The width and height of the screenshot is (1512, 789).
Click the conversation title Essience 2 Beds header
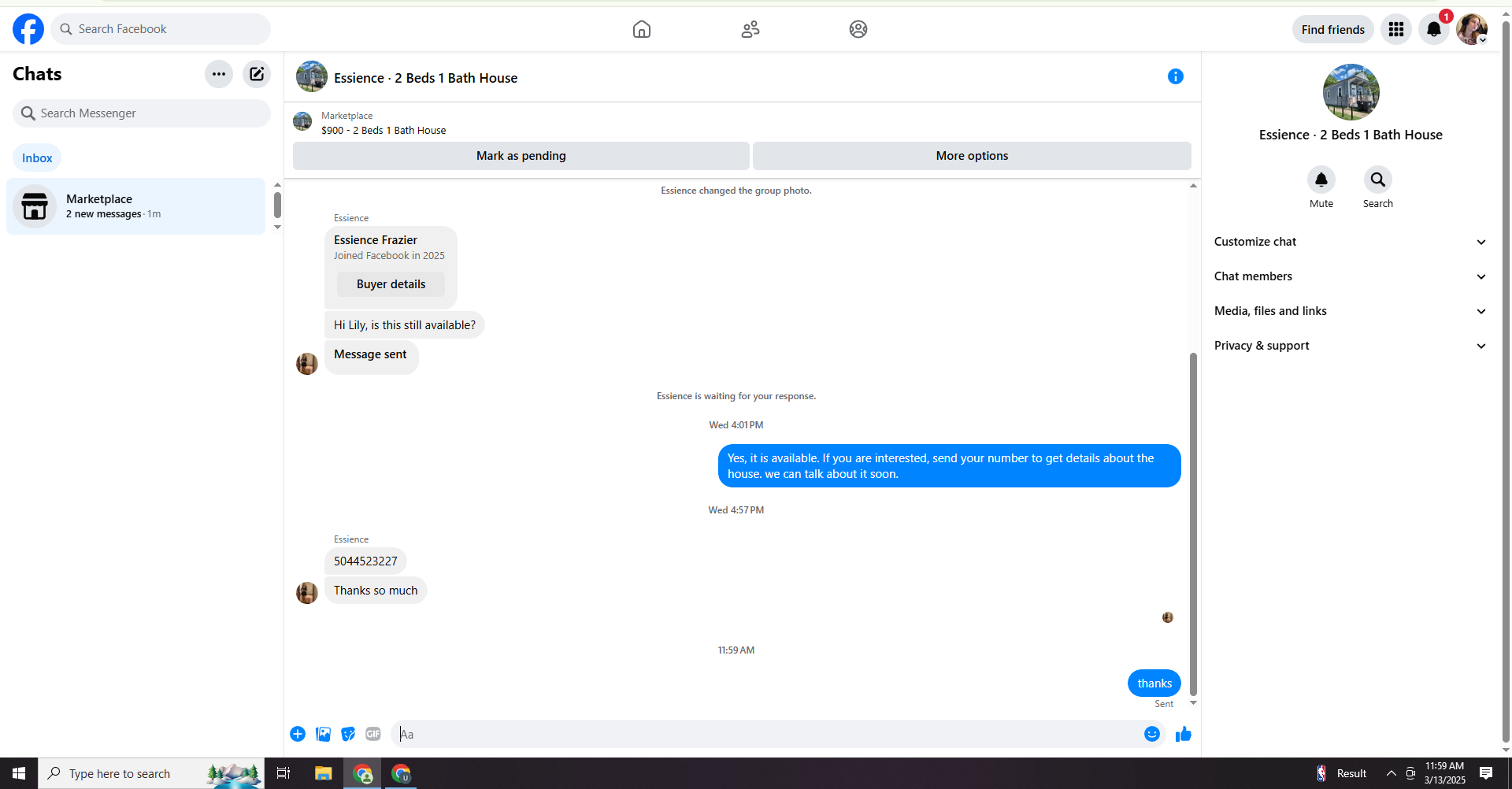point(425,78)
